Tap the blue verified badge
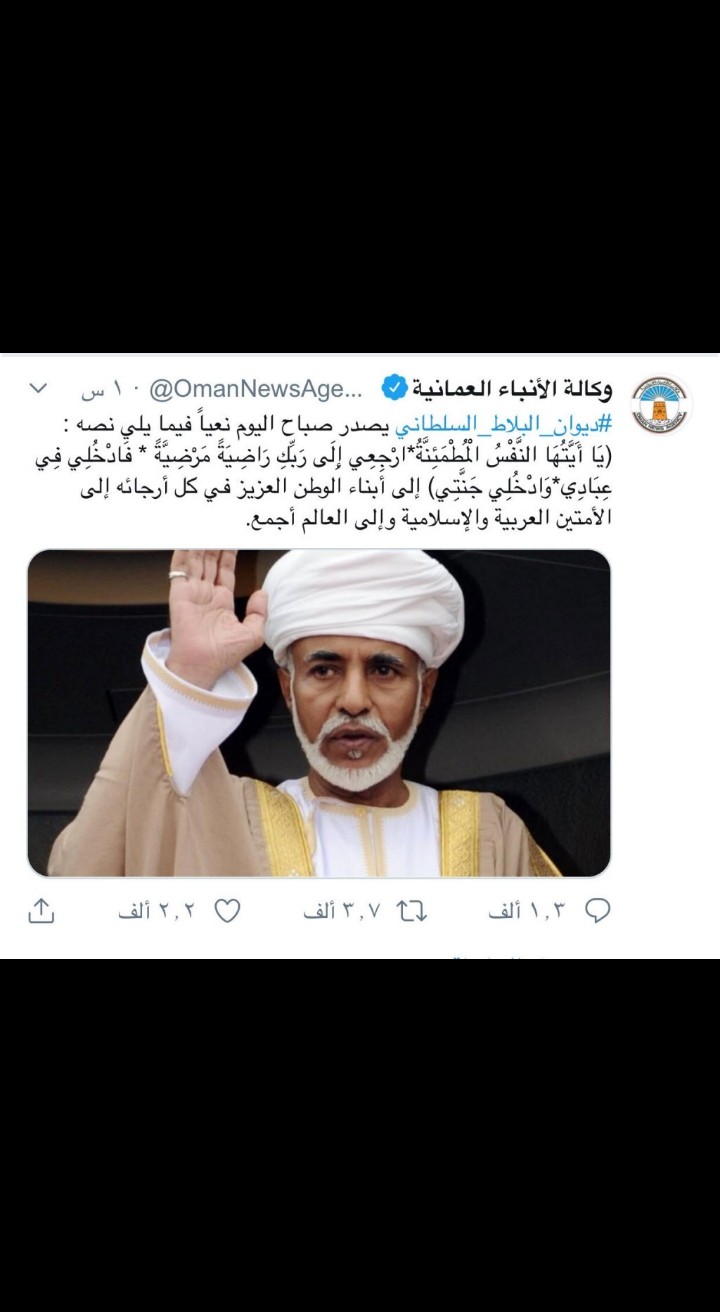 [x=395, y=388]
